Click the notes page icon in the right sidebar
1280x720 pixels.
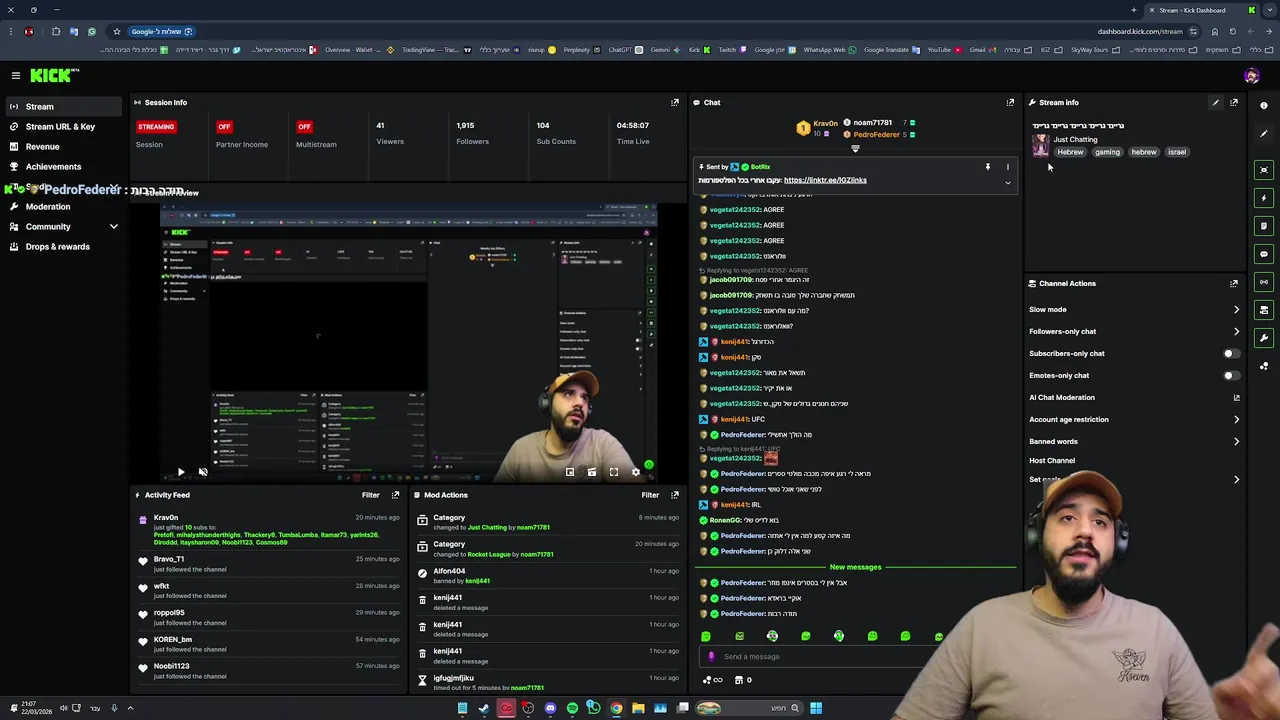1264,226
